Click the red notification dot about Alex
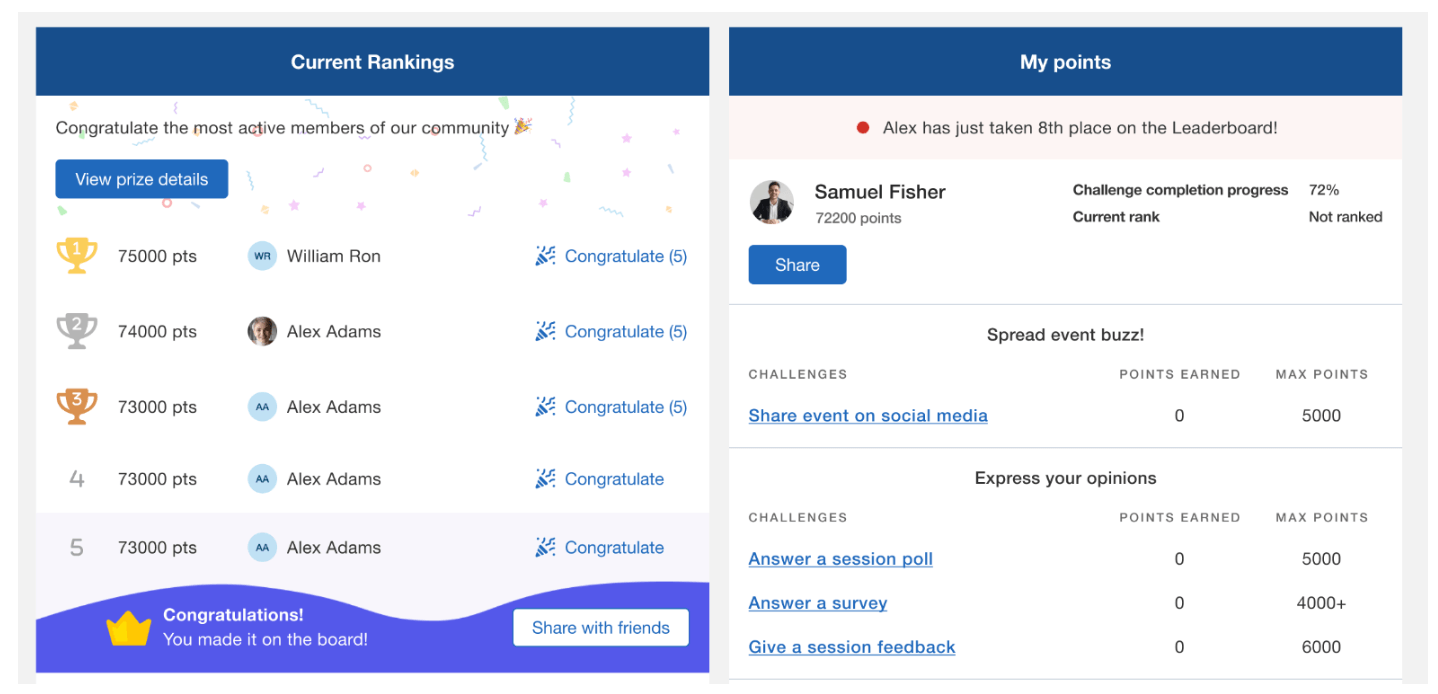Screen dimensions: 1438x694 (862, 127)
